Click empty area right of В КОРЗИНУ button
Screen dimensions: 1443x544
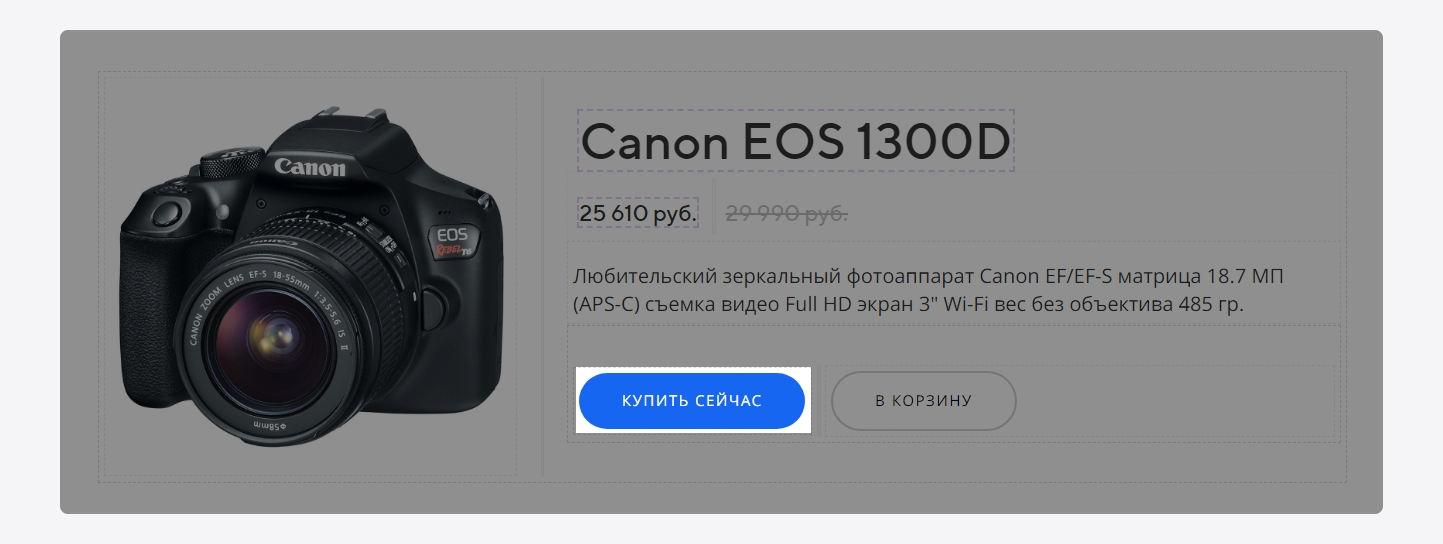[x=1175, y=401]
